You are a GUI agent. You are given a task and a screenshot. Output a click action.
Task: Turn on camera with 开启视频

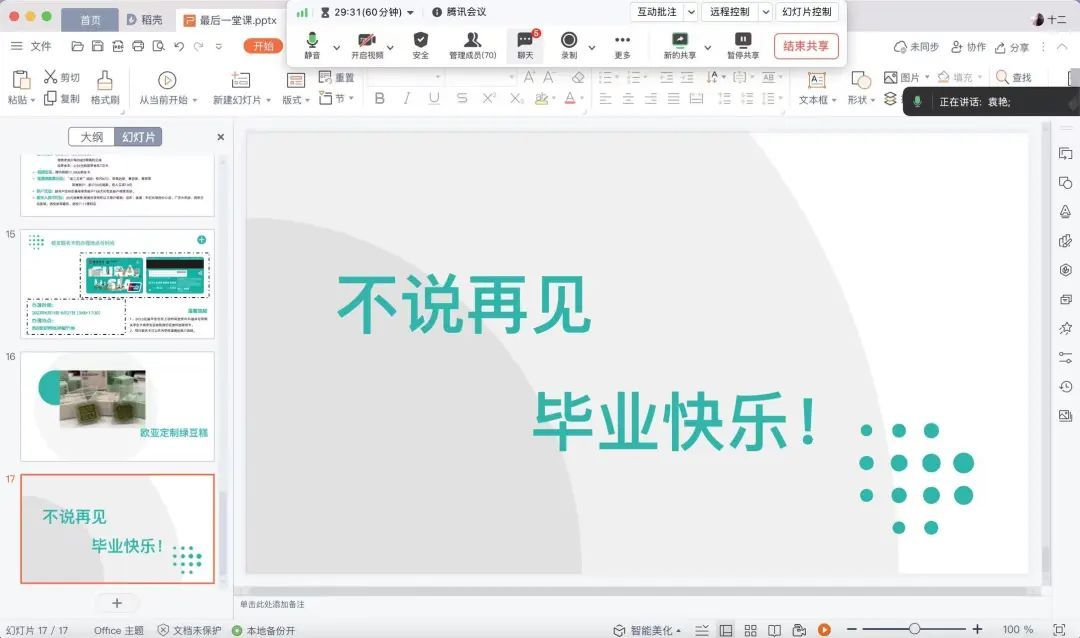(x=367, y=43)
